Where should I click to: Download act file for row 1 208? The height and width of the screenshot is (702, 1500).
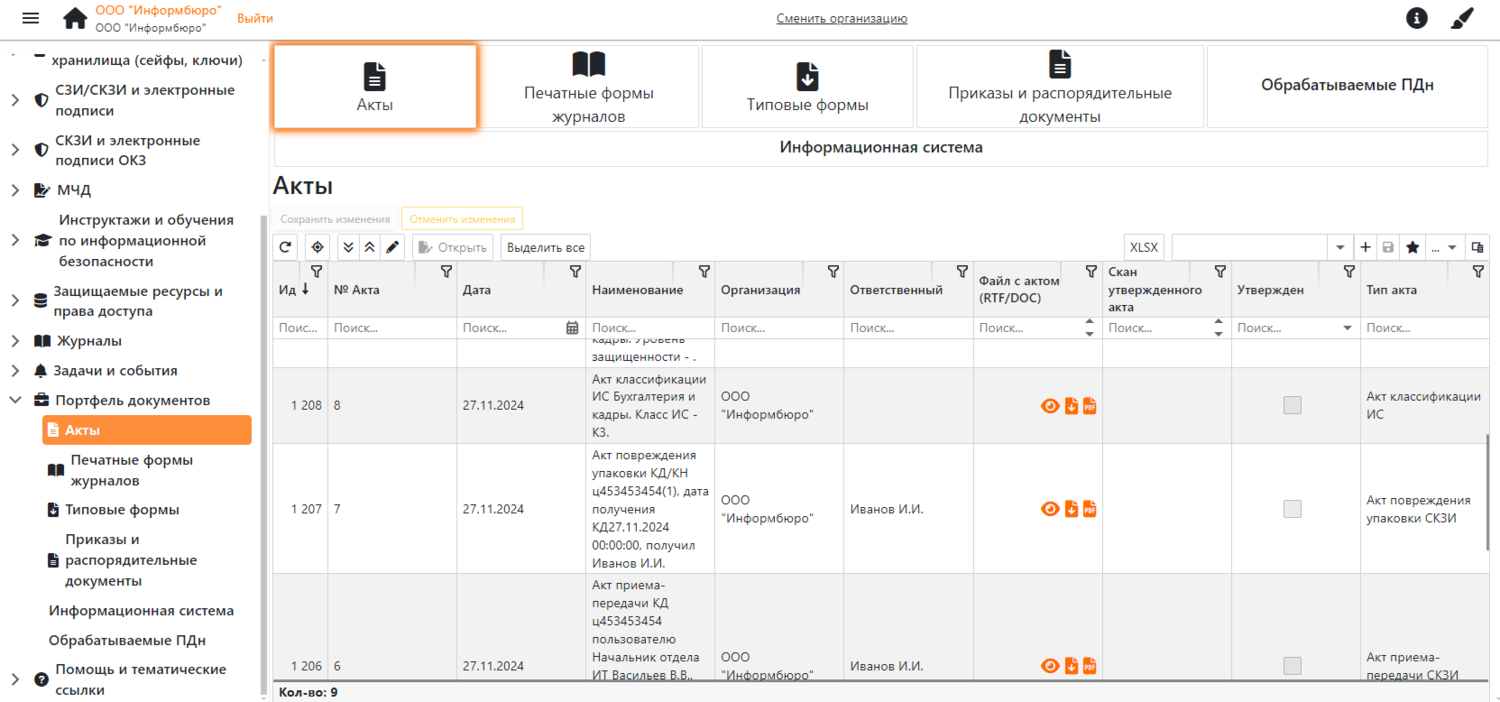coord(1071,406)
